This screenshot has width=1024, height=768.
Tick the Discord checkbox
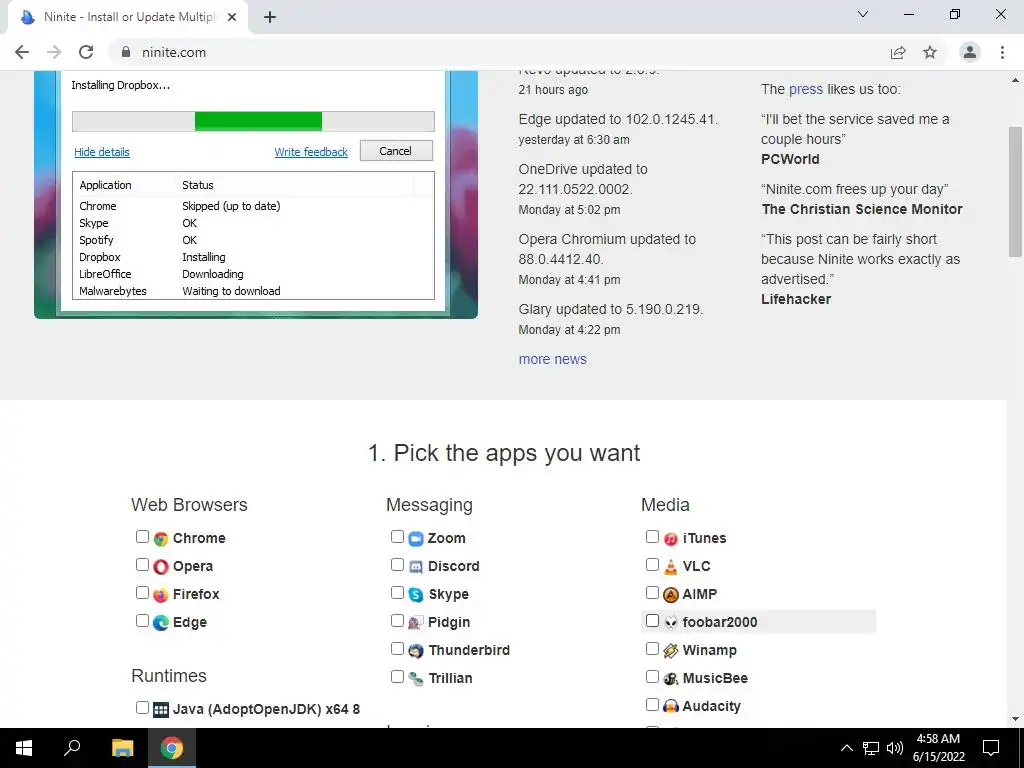(397, 565)
